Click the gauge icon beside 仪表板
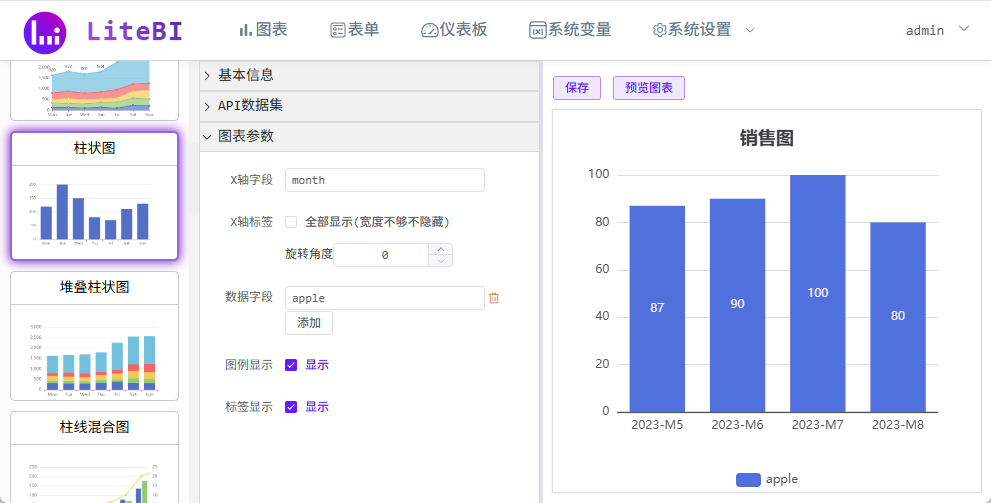 pyautogui.click(x=430, y=30)
